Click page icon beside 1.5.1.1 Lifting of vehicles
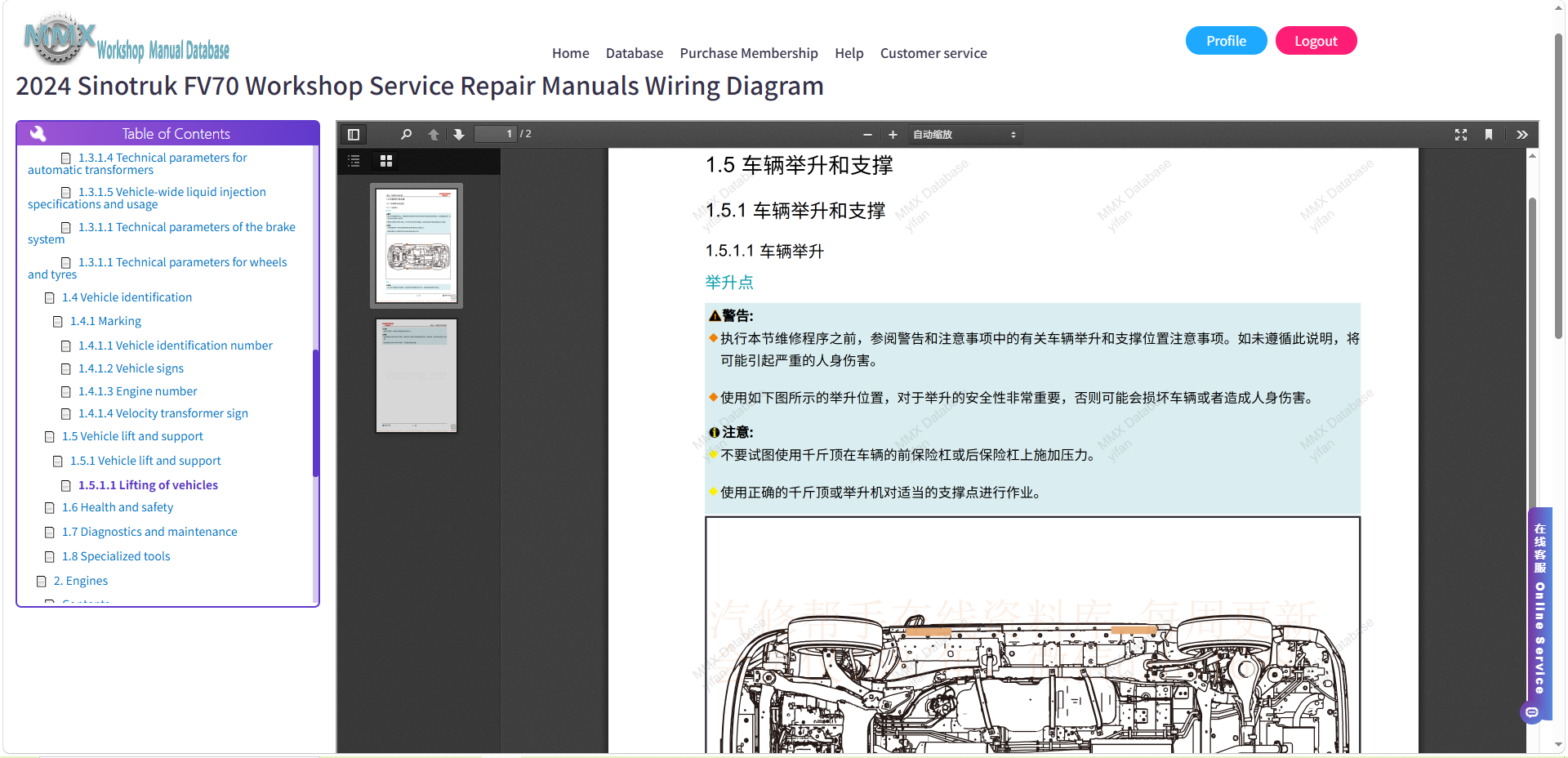Screen dimensions: 1568x758 (x=66, y=486)
